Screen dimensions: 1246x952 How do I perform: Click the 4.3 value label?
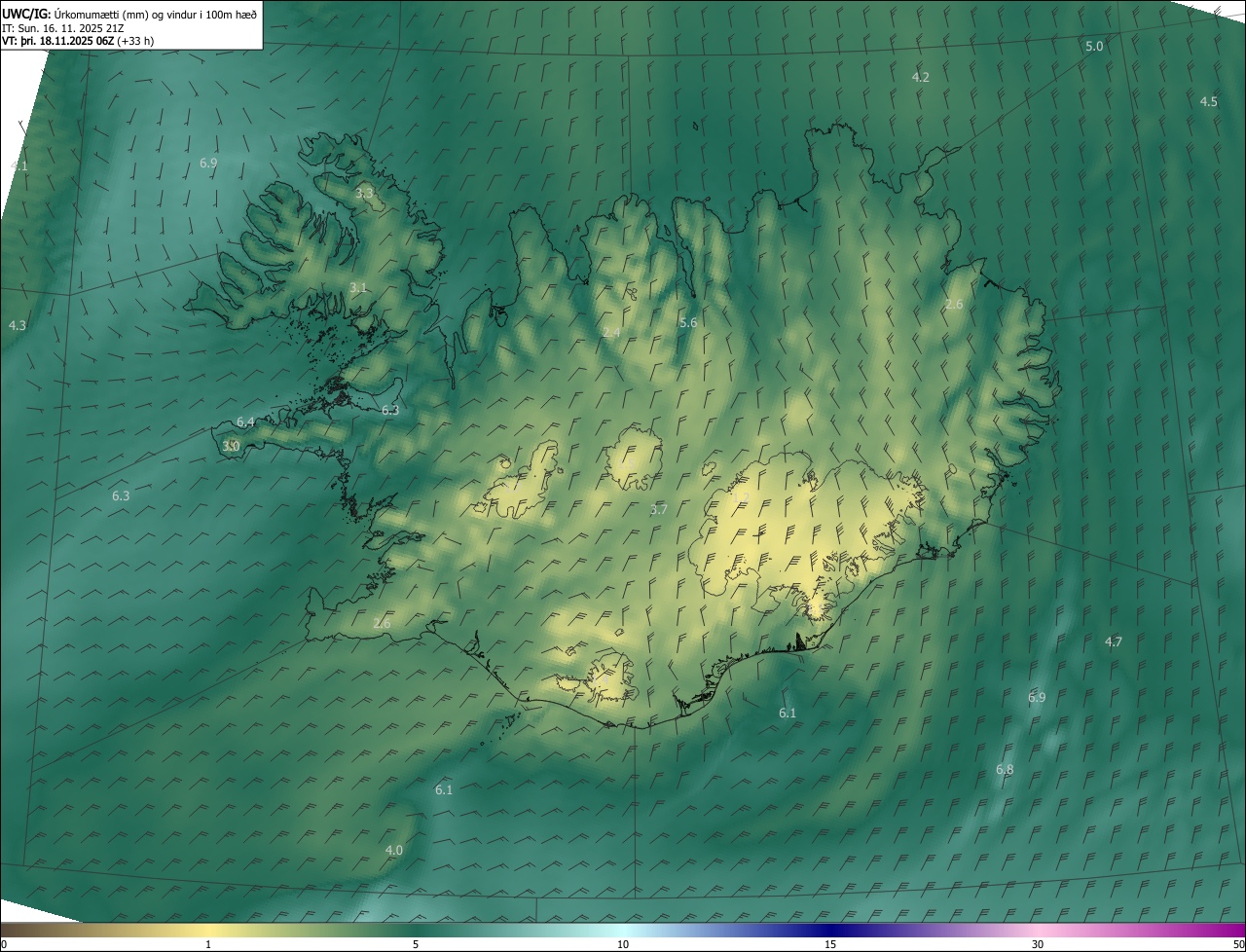[x=17, y=325]
